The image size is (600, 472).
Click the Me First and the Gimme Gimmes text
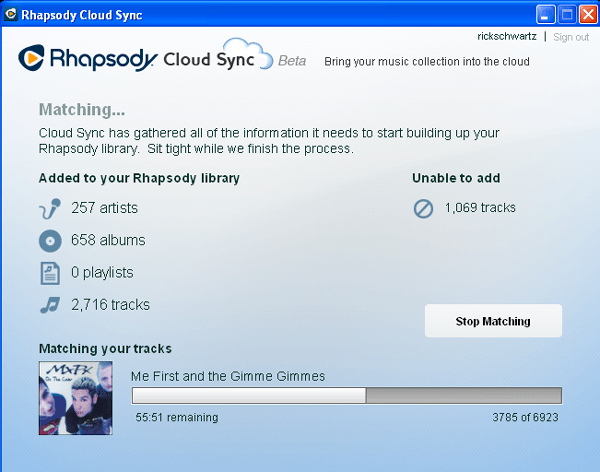click(x=228, y=376)
